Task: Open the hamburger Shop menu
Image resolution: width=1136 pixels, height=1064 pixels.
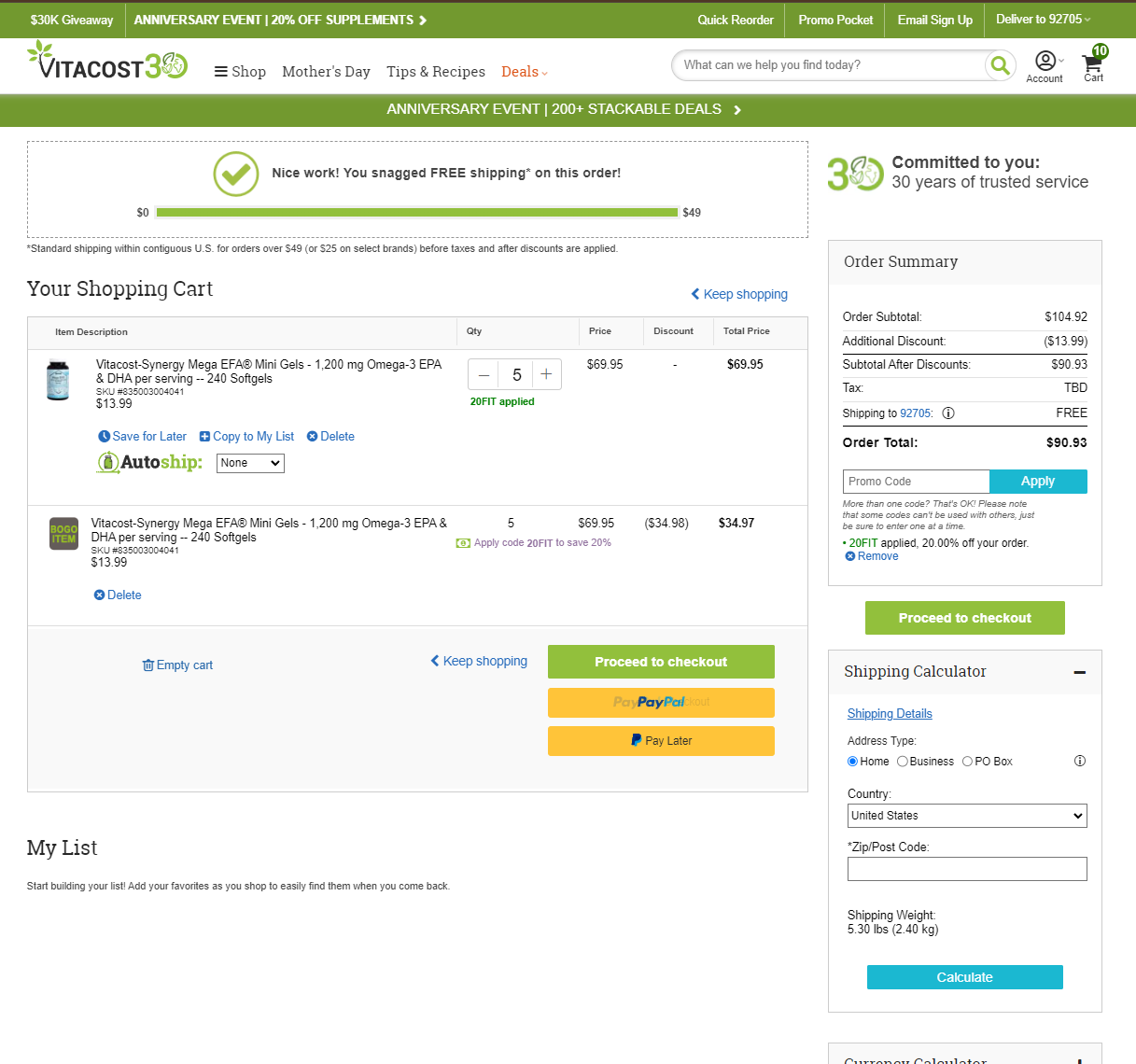Action: [x=240, y=72]
